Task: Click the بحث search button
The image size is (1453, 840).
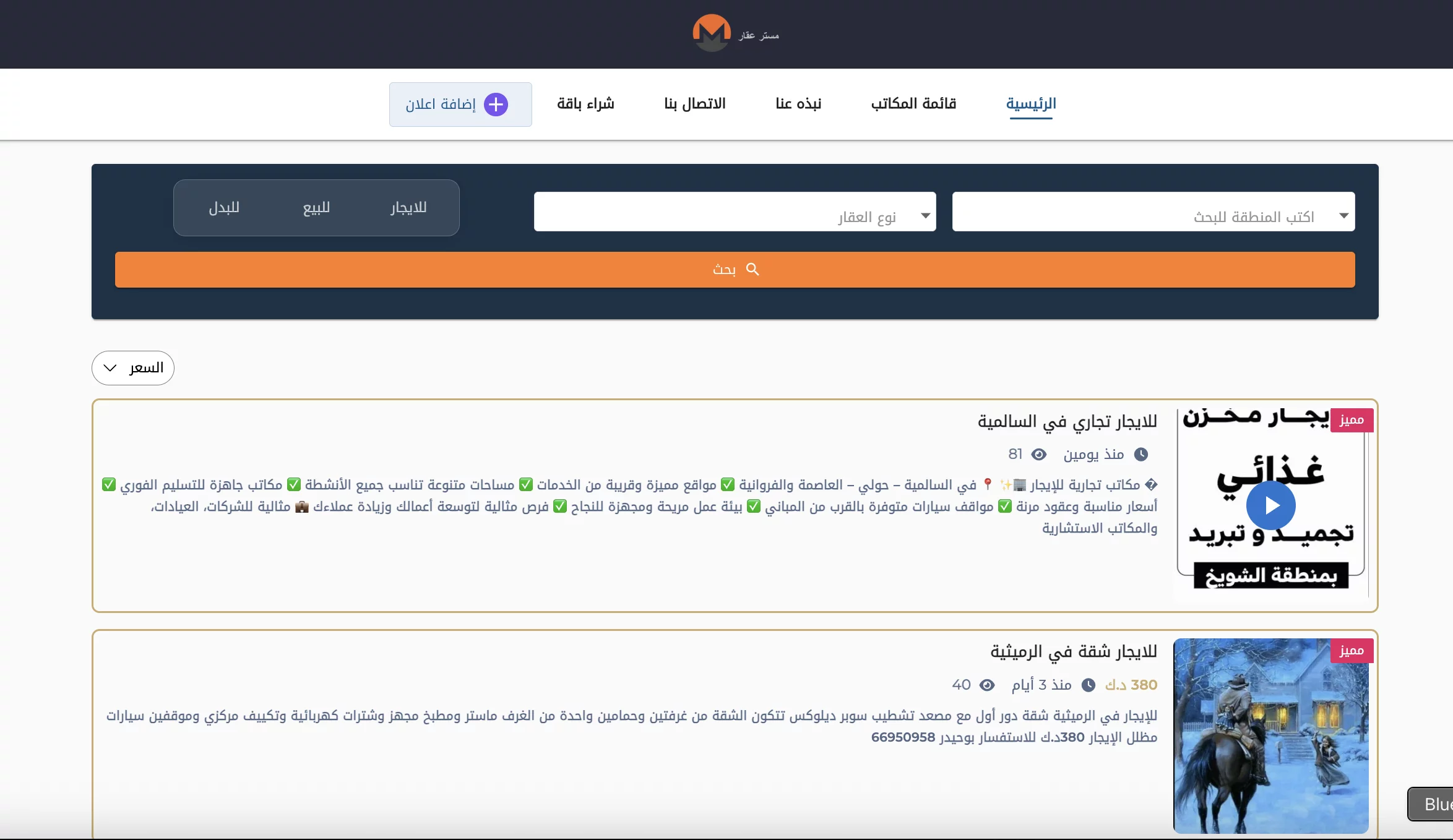Action: (735, 270)
